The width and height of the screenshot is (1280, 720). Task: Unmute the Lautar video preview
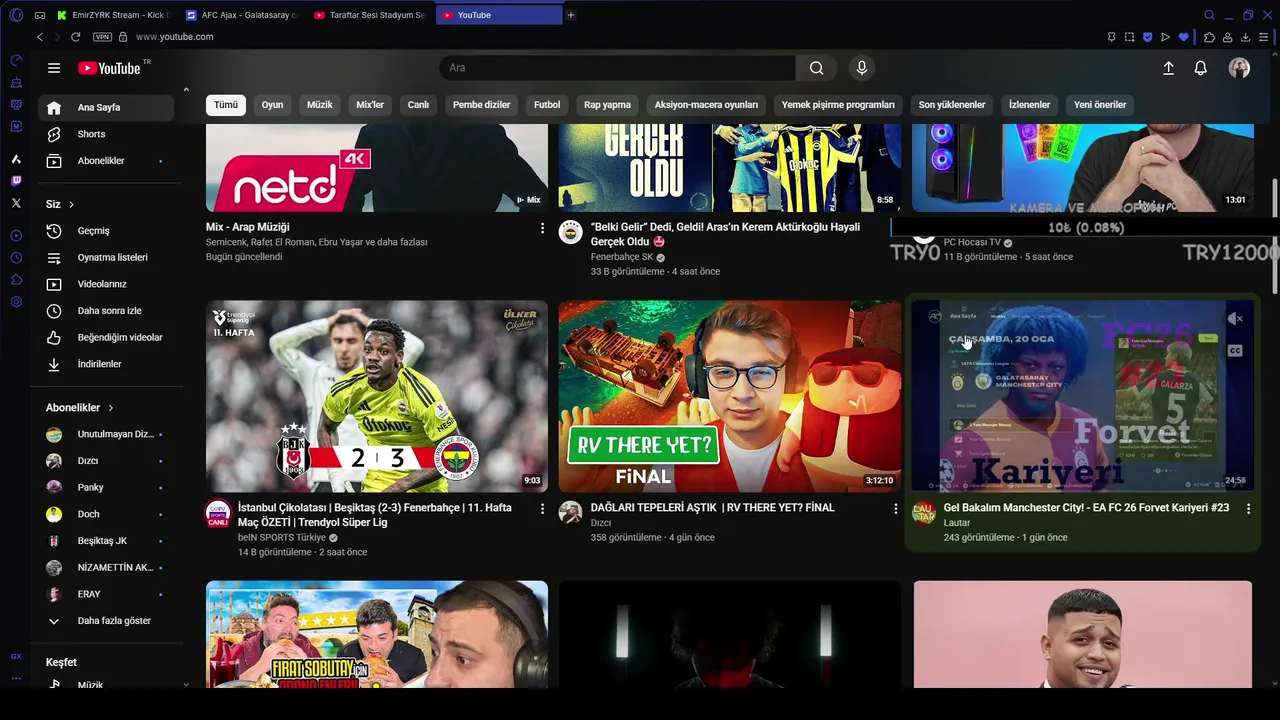click(x=1235, y=319)
